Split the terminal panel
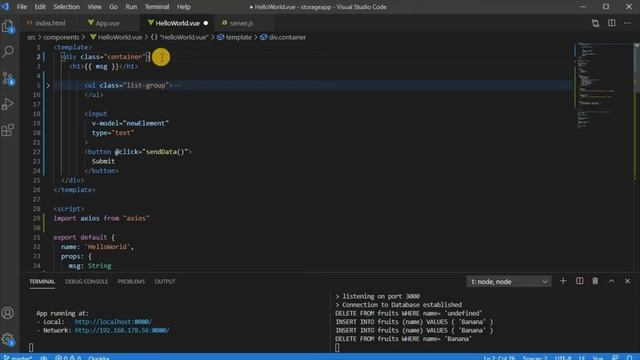The image size is (640, 360). point(579,281)
